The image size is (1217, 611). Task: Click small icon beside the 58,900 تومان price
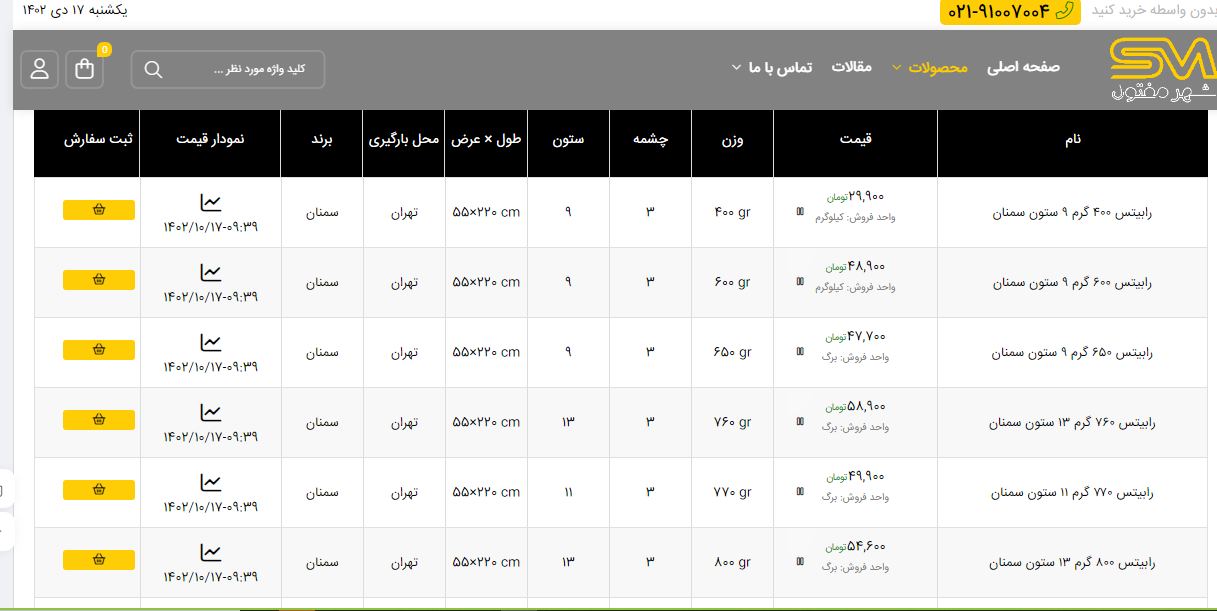[x=799, y=421]
